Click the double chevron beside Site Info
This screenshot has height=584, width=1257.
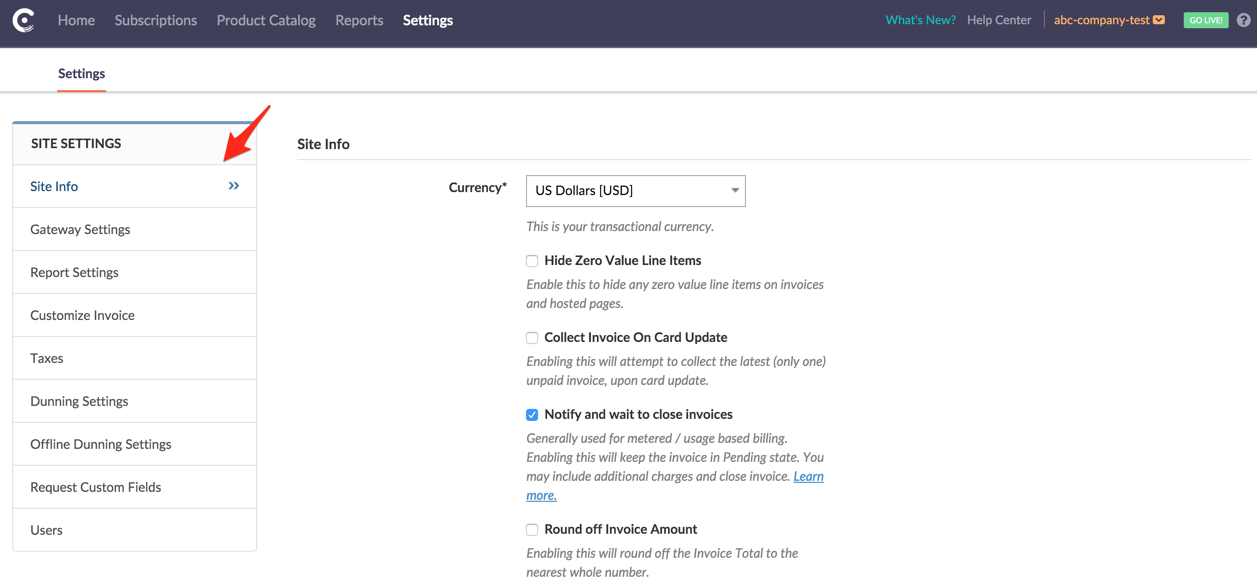233,186
